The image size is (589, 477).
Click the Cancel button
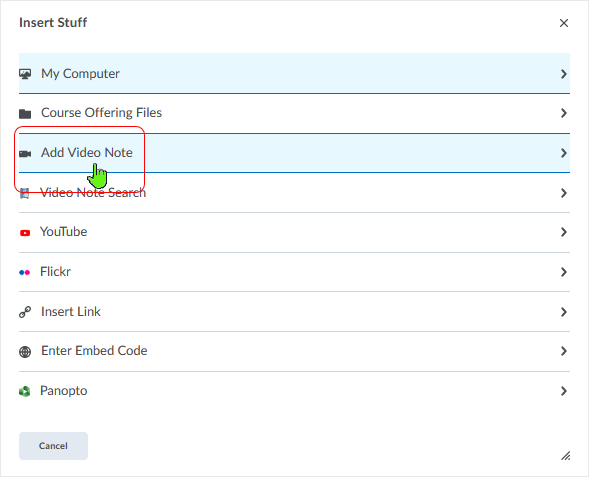pyautogui.click(x=53, y=446)
